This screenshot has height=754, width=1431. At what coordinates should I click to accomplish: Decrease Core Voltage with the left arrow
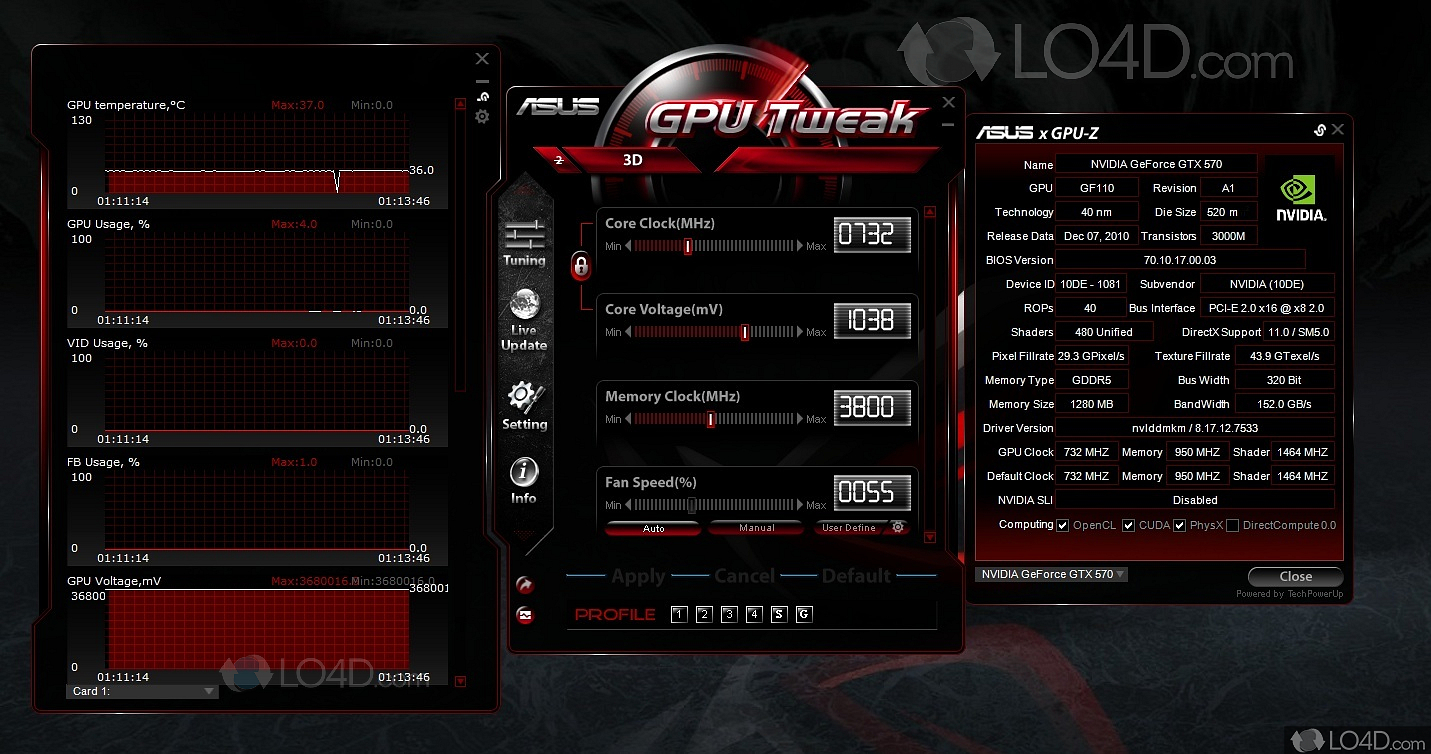pos(629,332)
